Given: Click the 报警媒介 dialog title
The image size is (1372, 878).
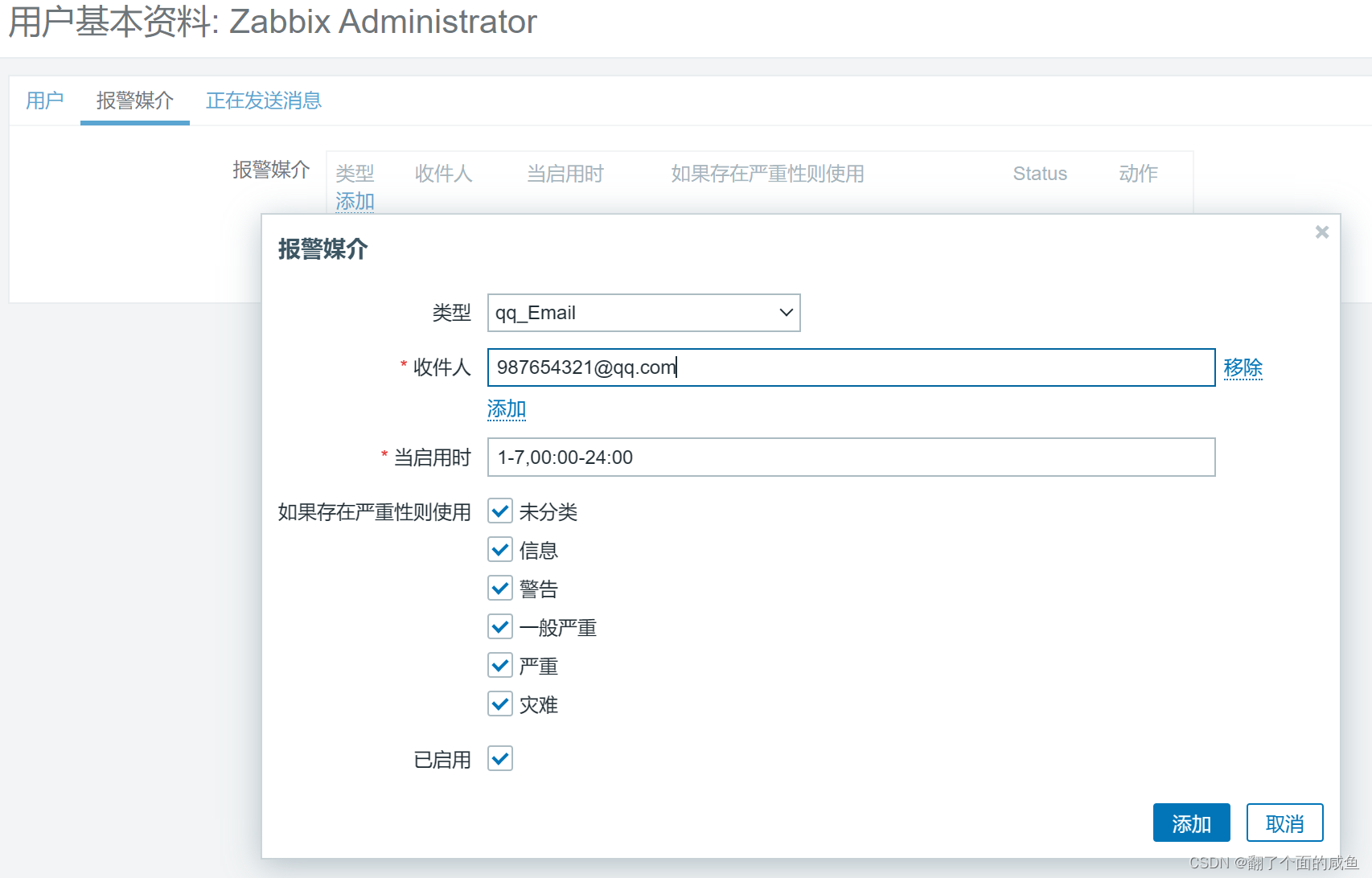Looking at the screenshot, I should 322,249.
